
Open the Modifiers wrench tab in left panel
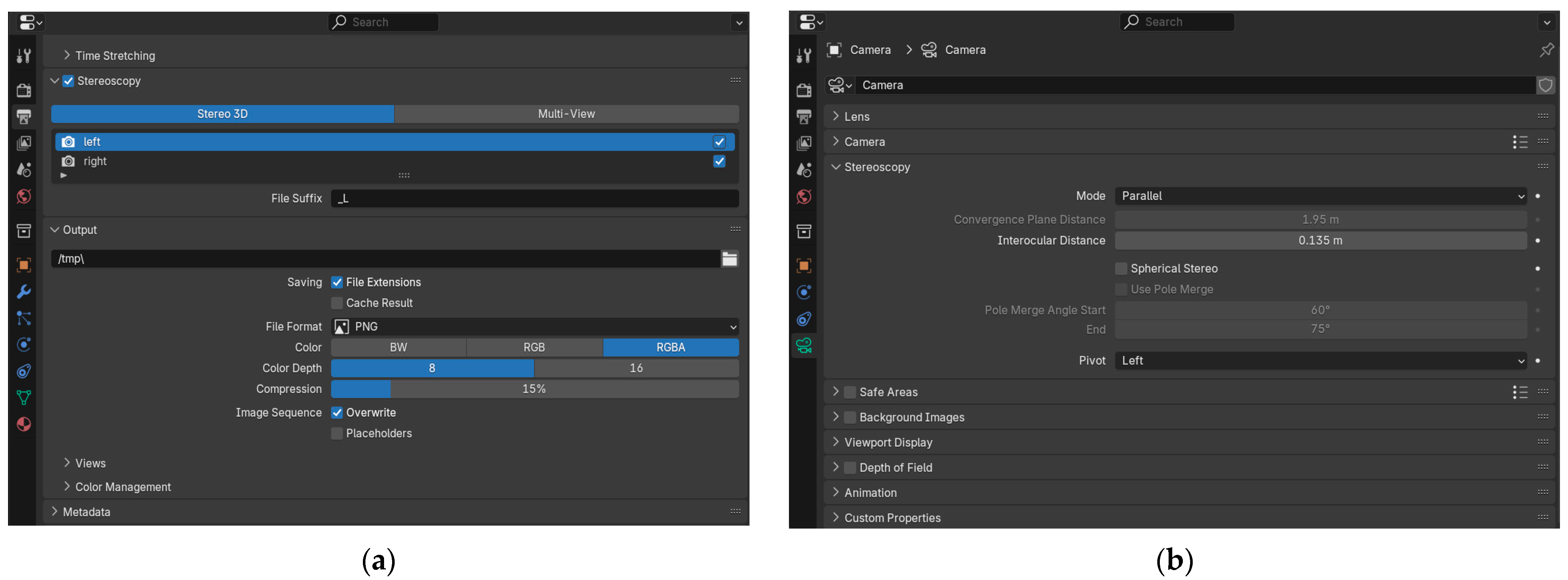24,292
